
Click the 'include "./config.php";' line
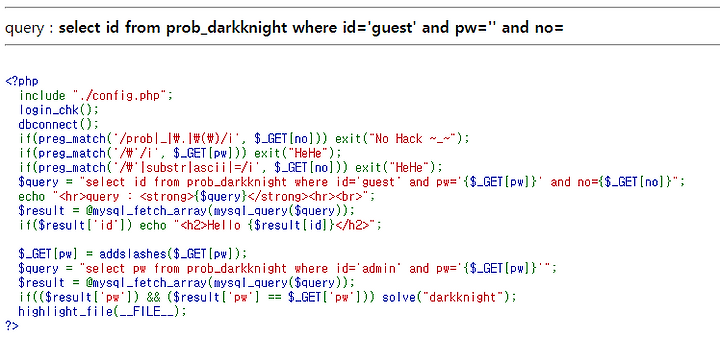96,96
